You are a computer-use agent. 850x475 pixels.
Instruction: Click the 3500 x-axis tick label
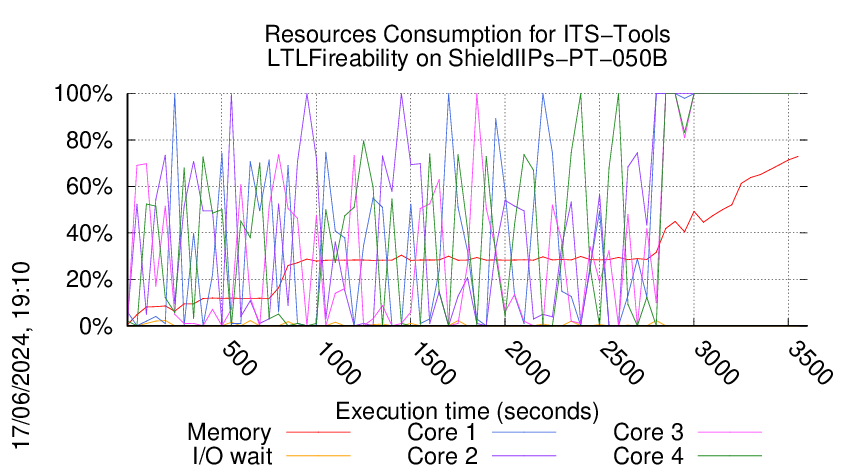810,363
